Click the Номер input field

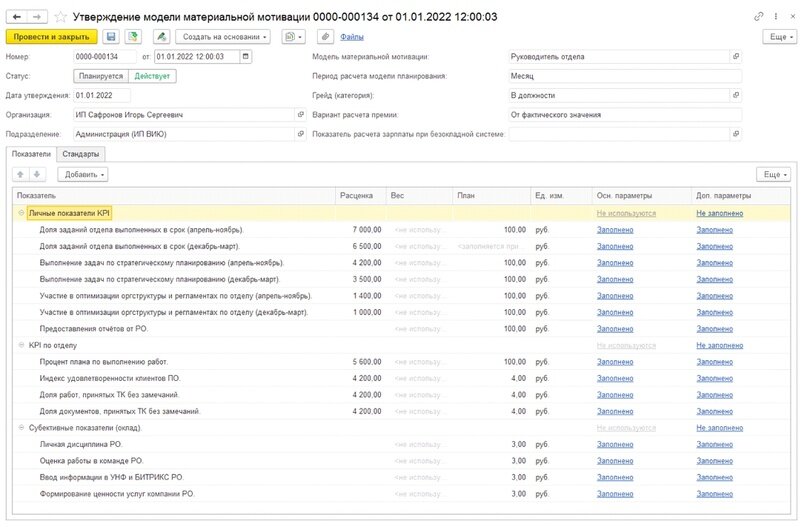tap(105, 56)
